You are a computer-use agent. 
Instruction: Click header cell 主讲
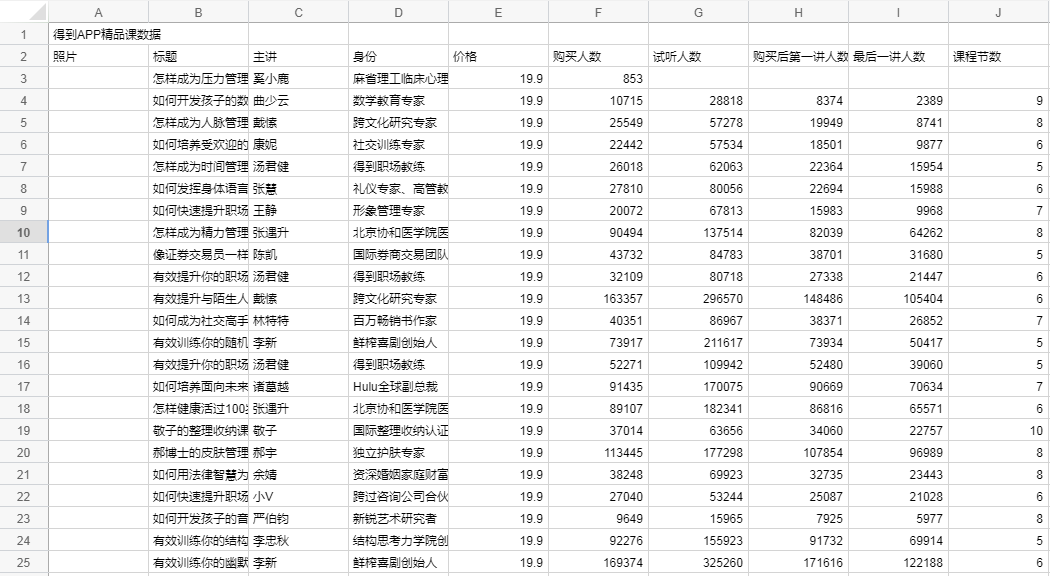tap(298, 56)
